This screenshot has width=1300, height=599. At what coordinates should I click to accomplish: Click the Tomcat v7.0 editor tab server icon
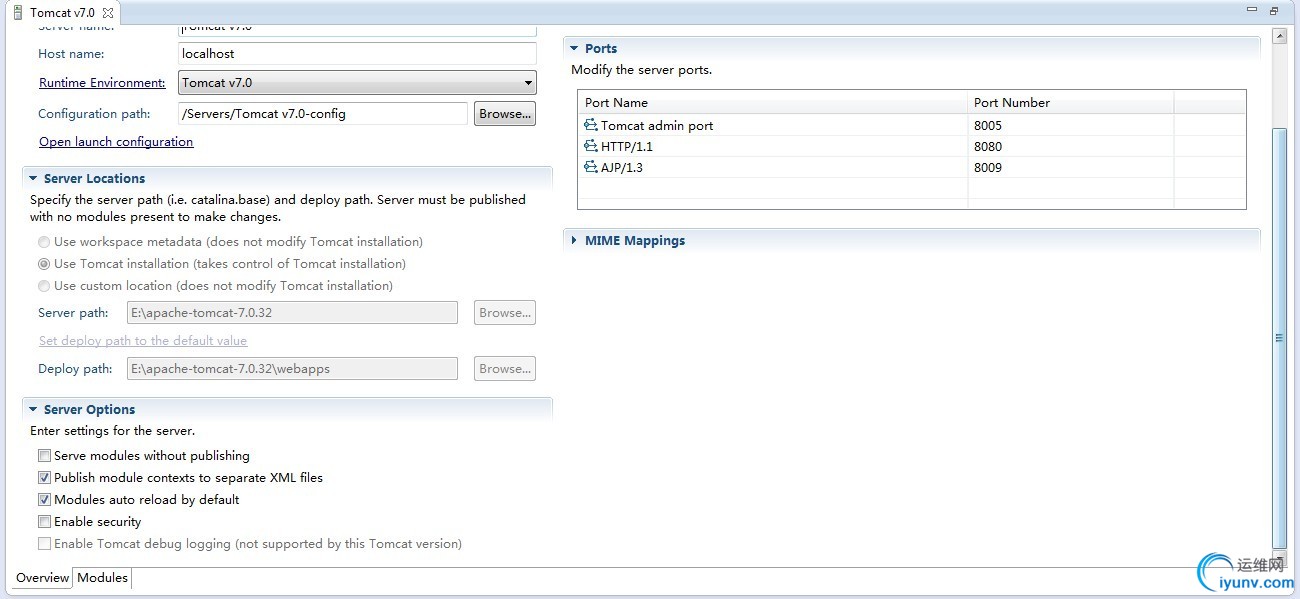[18, 13]
